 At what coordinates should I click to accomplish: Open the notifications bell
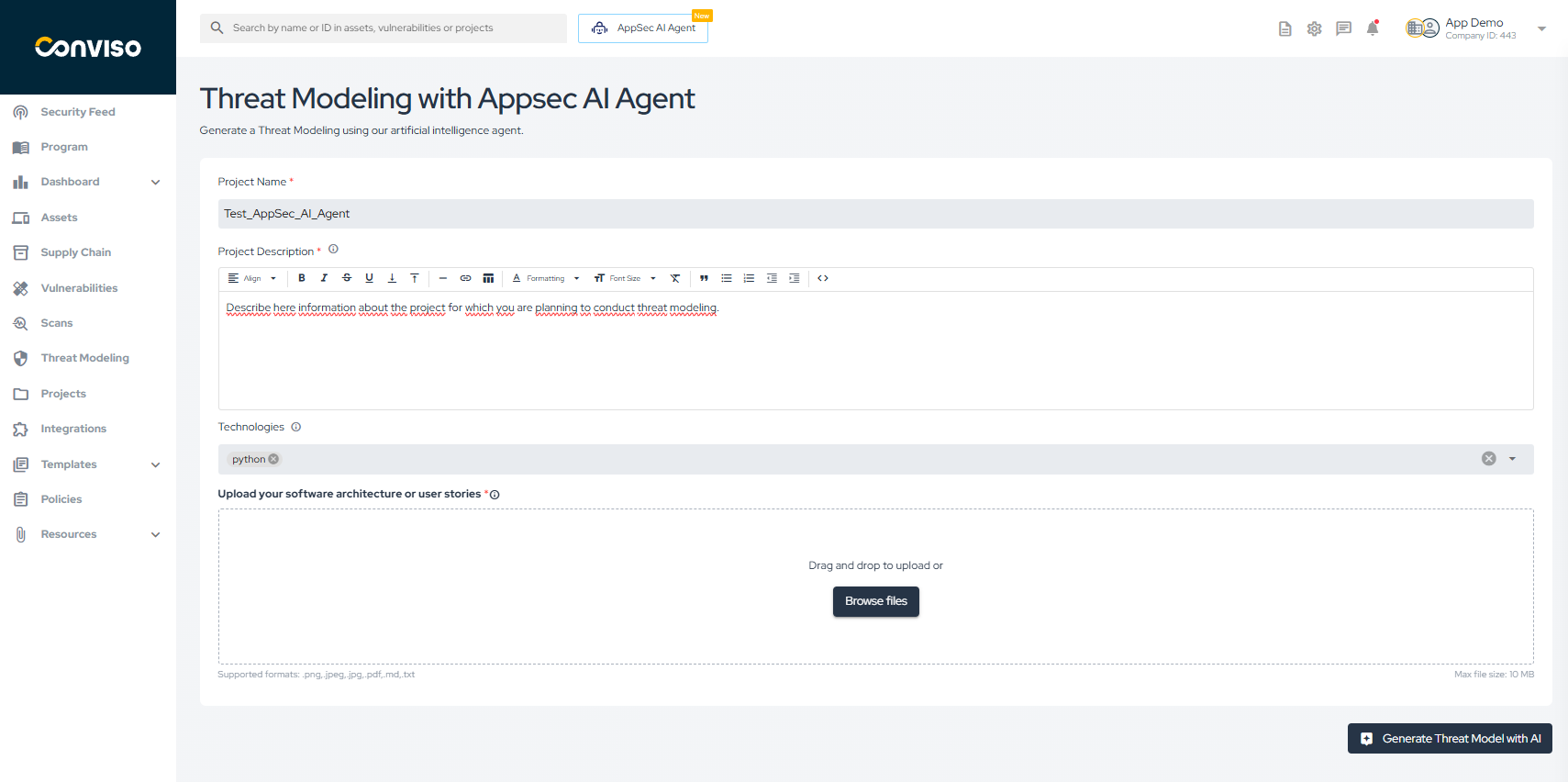1373,28
